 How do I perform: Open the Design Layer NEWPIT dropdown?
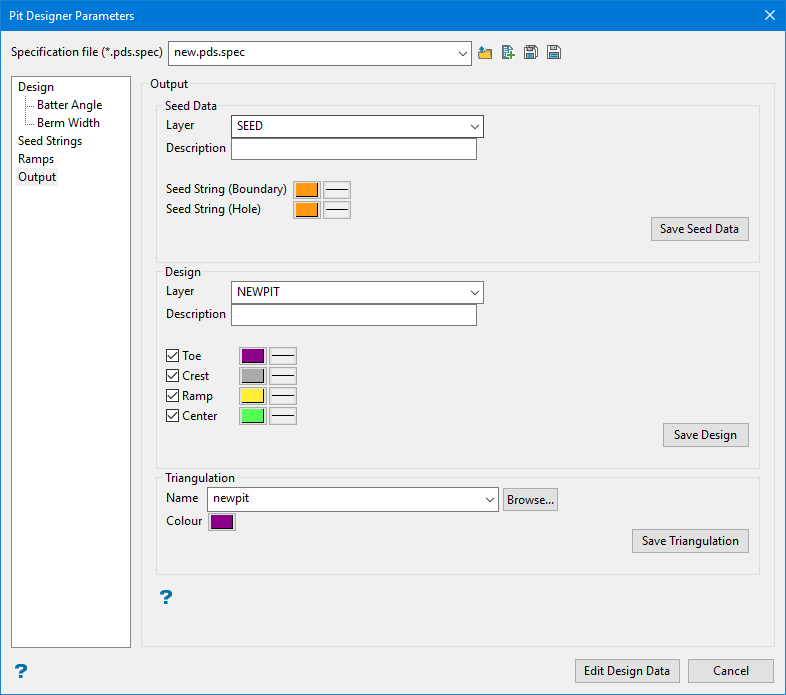pos(473,292)
